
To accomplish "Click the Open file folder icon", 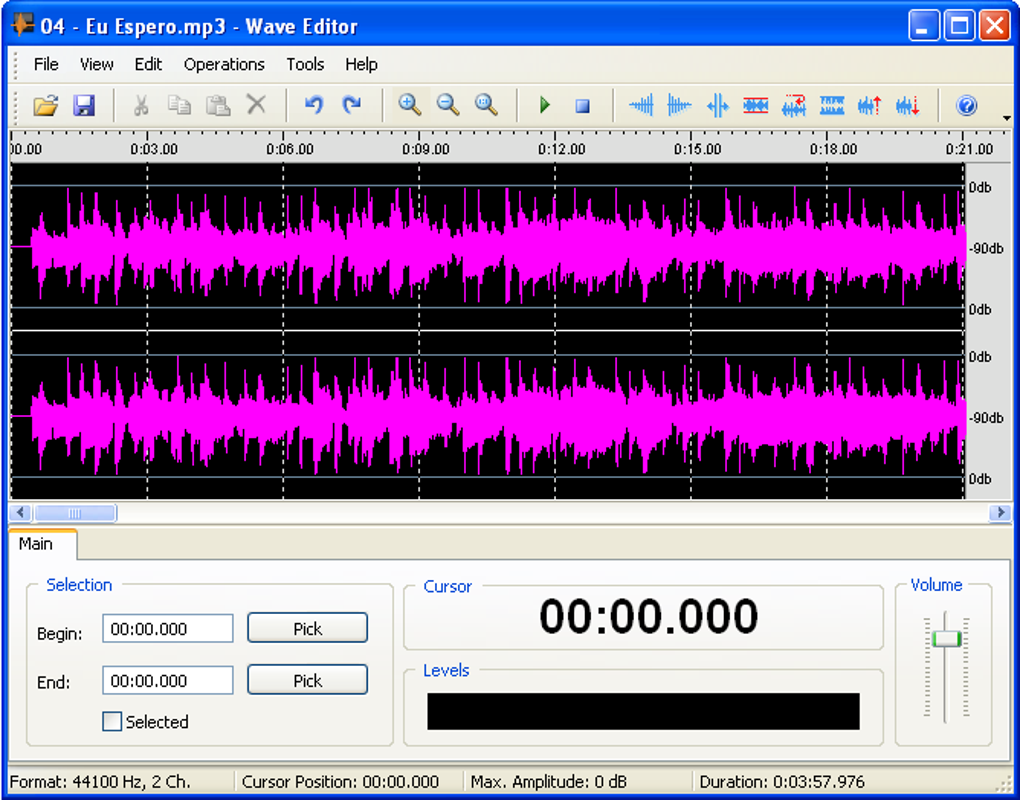I will [x=46, y=105].
